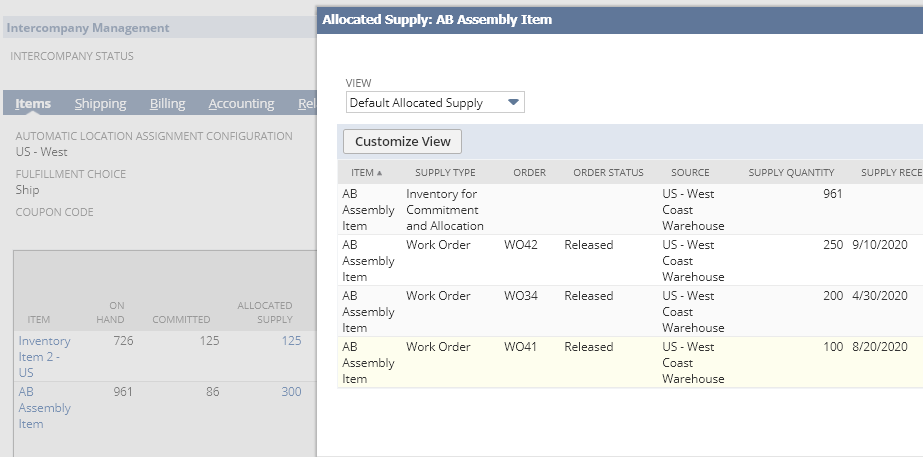
Task: Click allocated supply value 125
Action: (291, 341)
